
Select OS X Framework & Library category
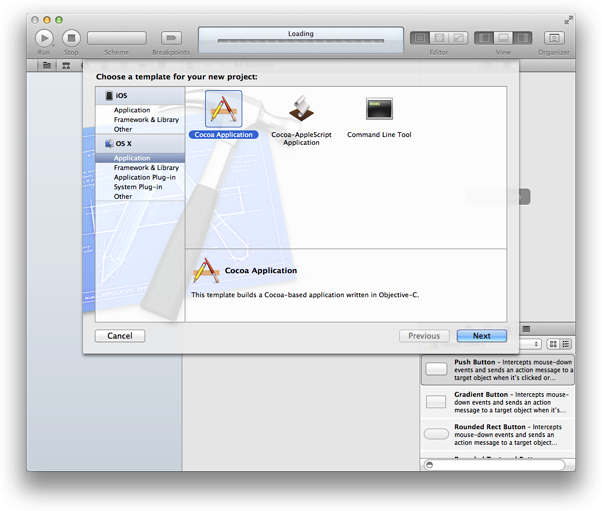146,168
